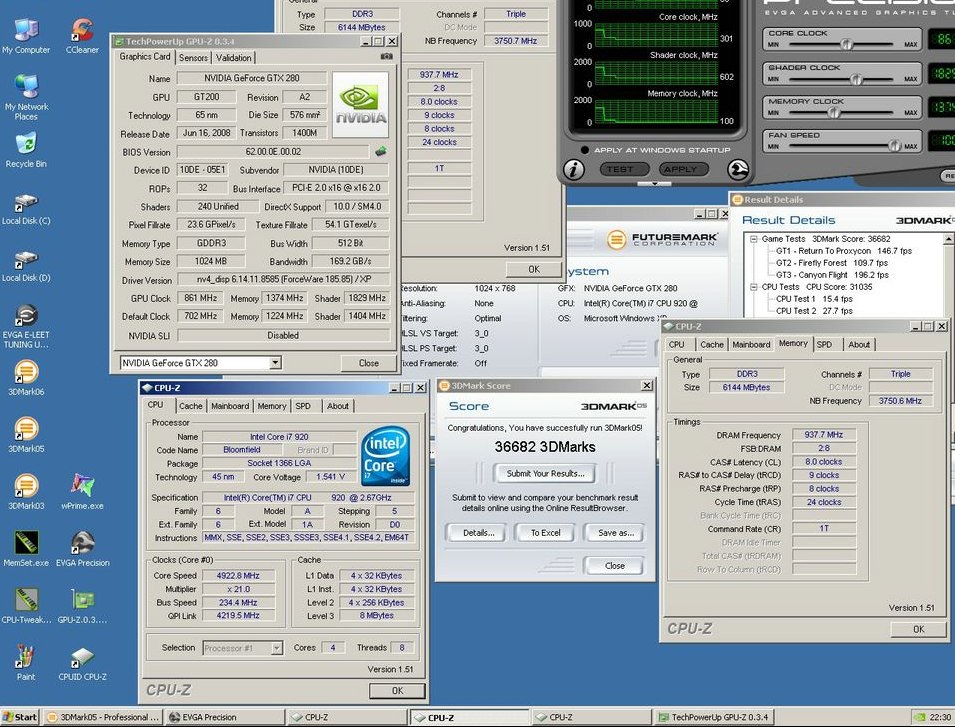Click Details button in 3DMark Score
Viewport: 955px width, 727px height.
tap(478, 533)
